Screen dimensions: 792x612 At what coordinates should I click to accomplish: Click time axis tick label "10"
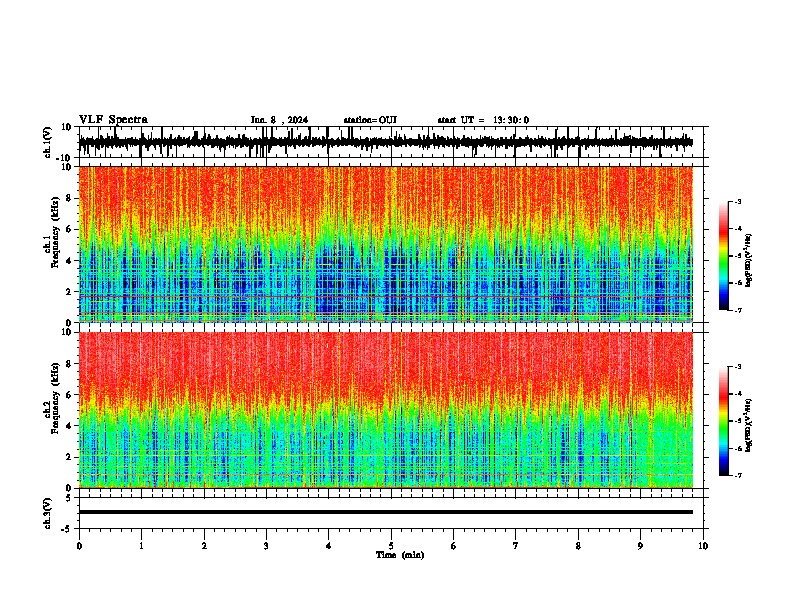point(703,546)
